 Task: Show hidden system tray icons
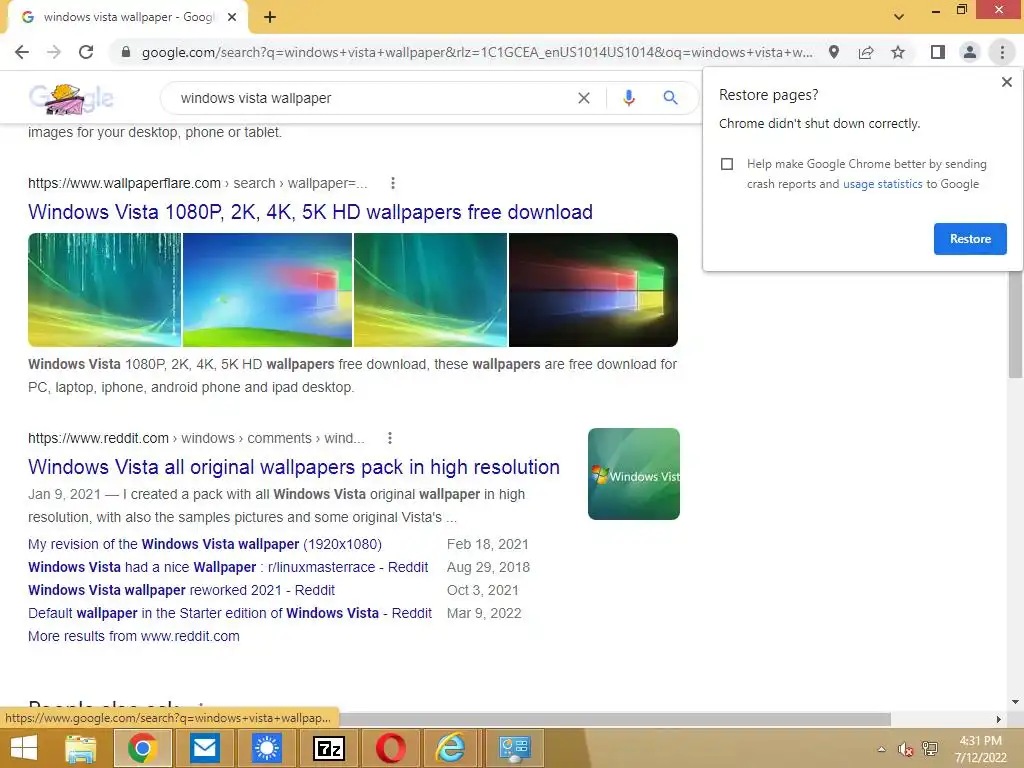pyautogui.click(x=882, y=749)
